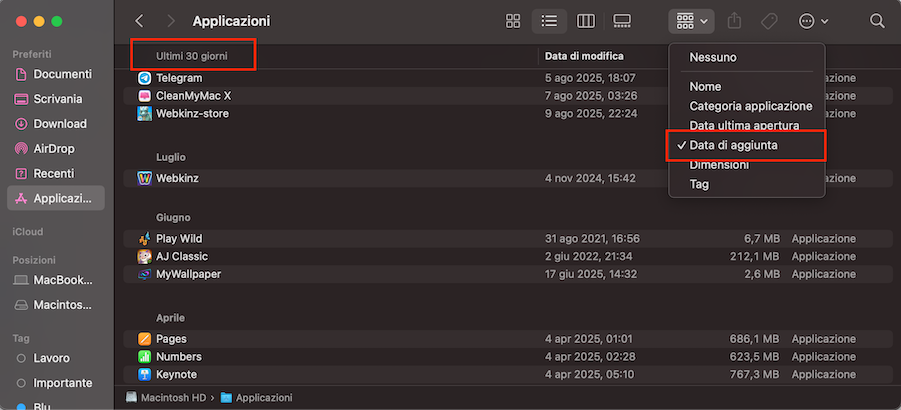Select the Telegram application row

[x=179, y=78]
